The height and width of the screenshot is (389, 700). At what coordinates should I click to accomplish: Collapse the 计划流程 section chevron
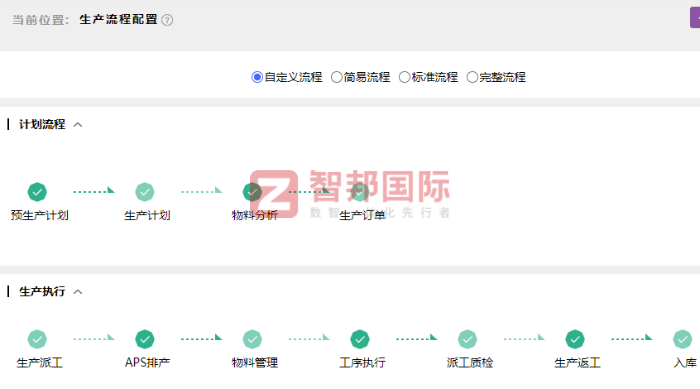(78, 125)
